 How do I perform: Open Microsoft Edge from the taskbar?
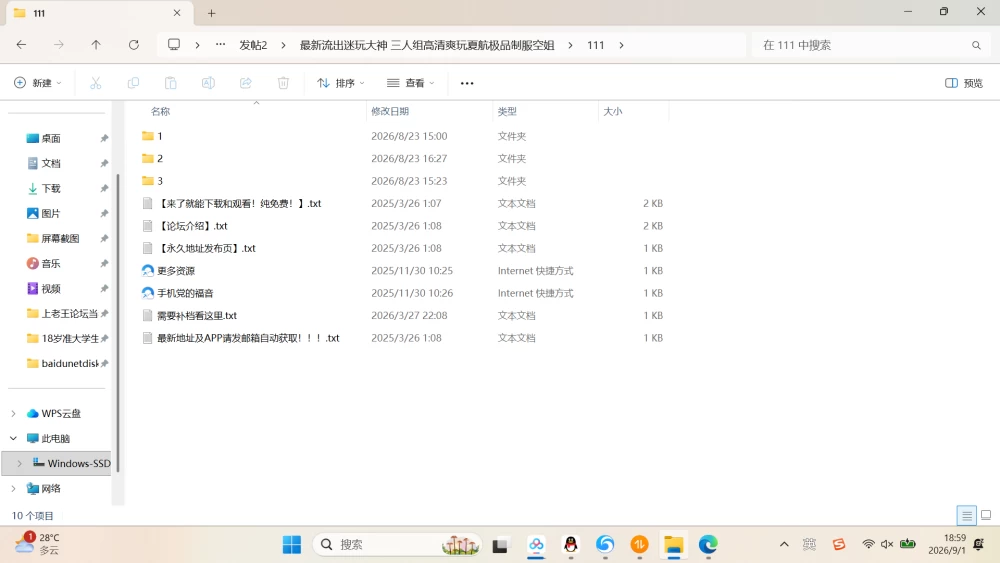click(708, 545)
